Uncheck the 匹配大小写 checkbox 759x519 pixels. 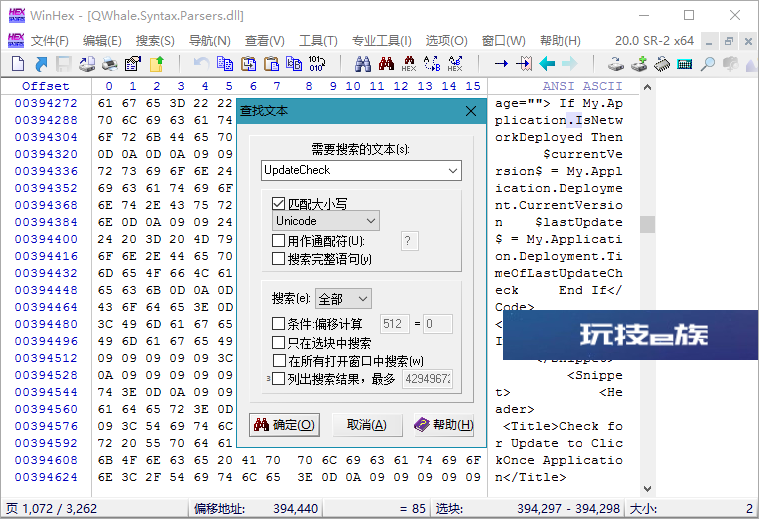pyautogui.click(x=278, y=204)
